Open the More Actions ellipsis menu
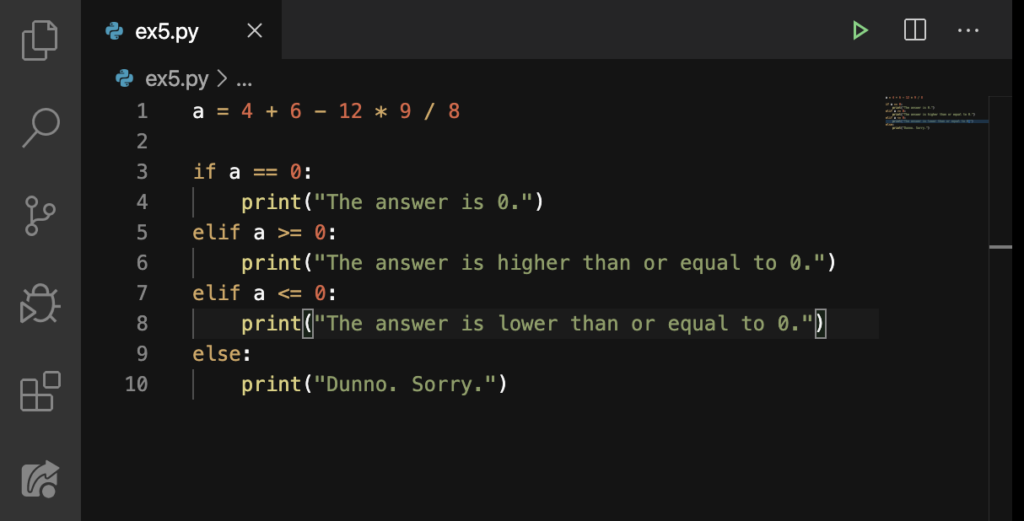This screenshot has width=1024, height=521. 968,30
